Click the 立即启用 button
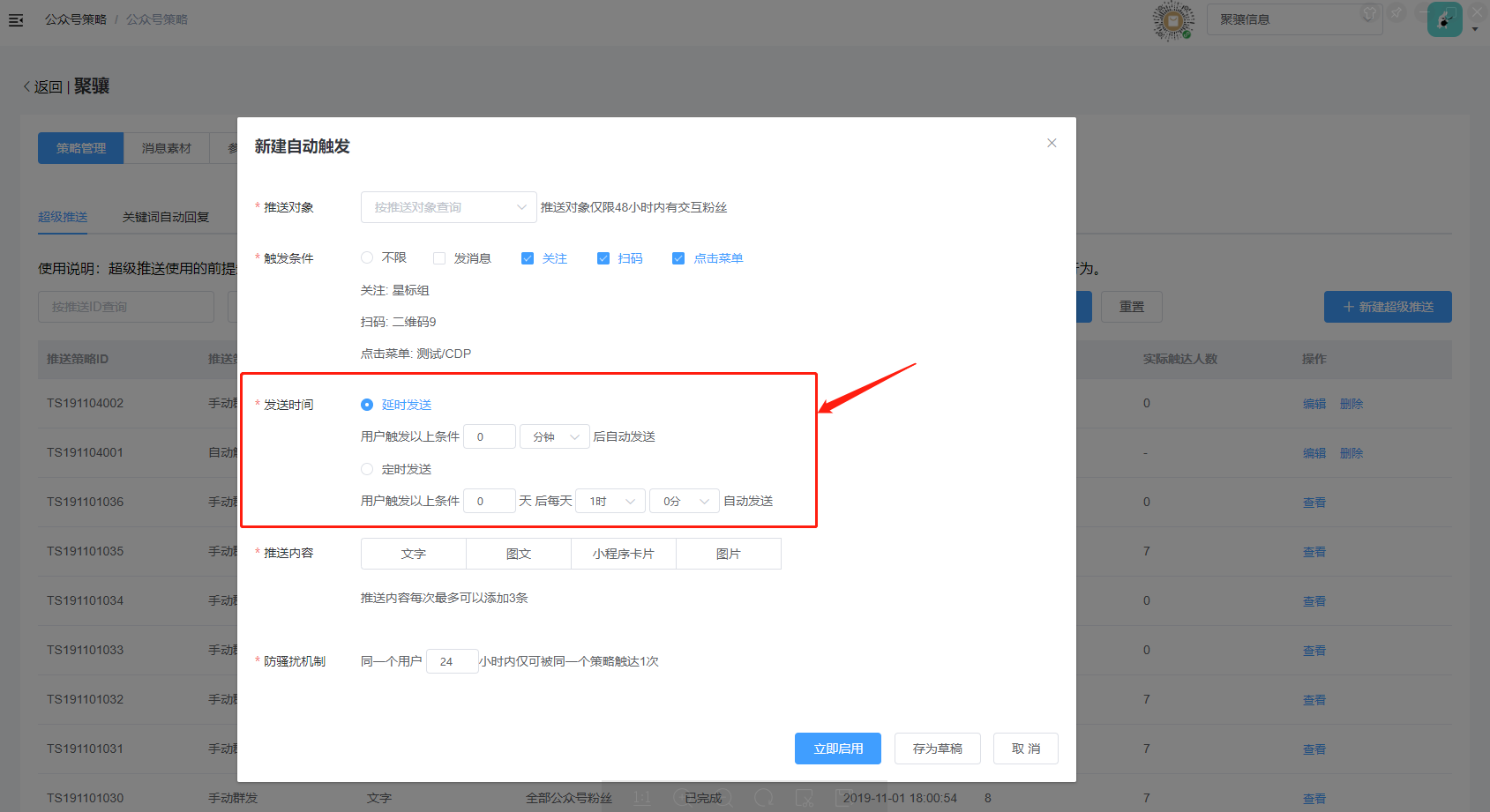1490x812 pixels. 837,749
